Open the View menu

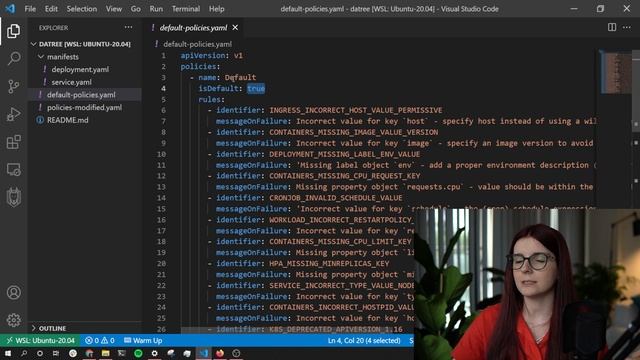(x=114, y=9)
